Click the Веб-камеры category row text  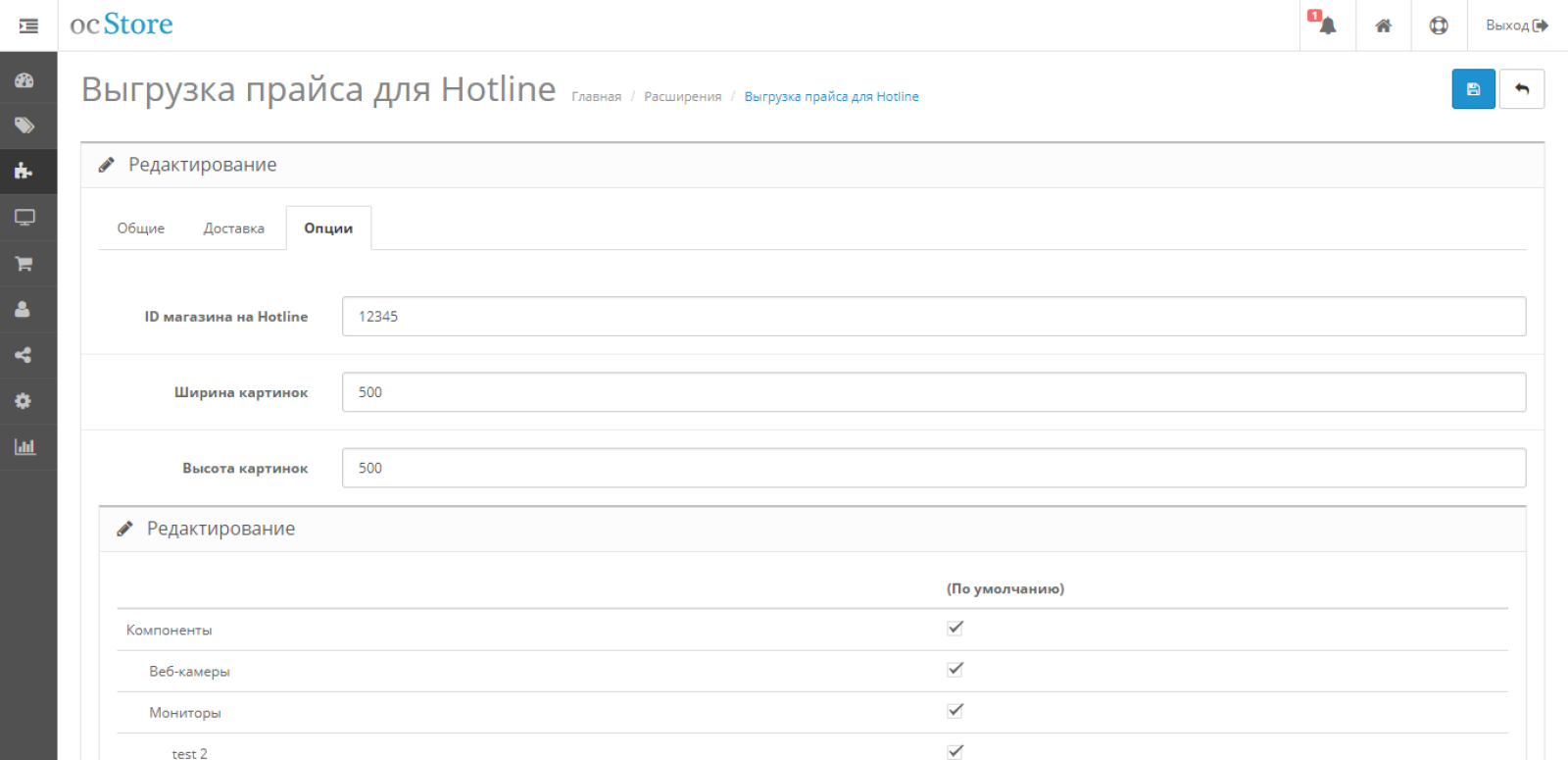tap(189, 672)
